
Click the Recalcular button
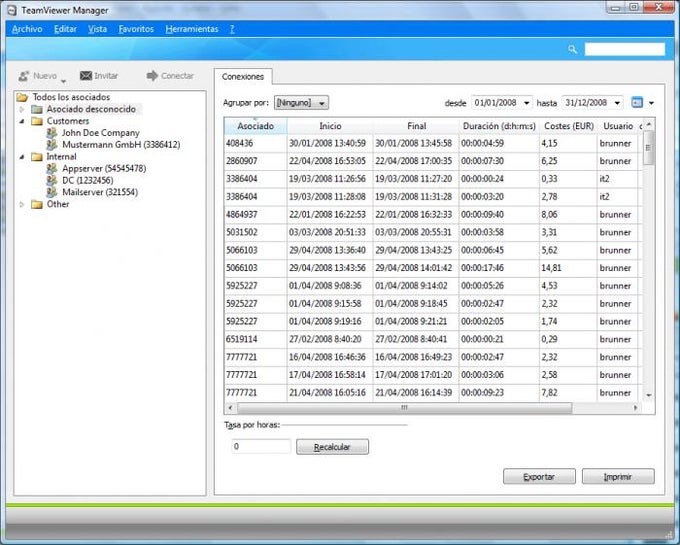pyautogui.click(x=332, y=447)
